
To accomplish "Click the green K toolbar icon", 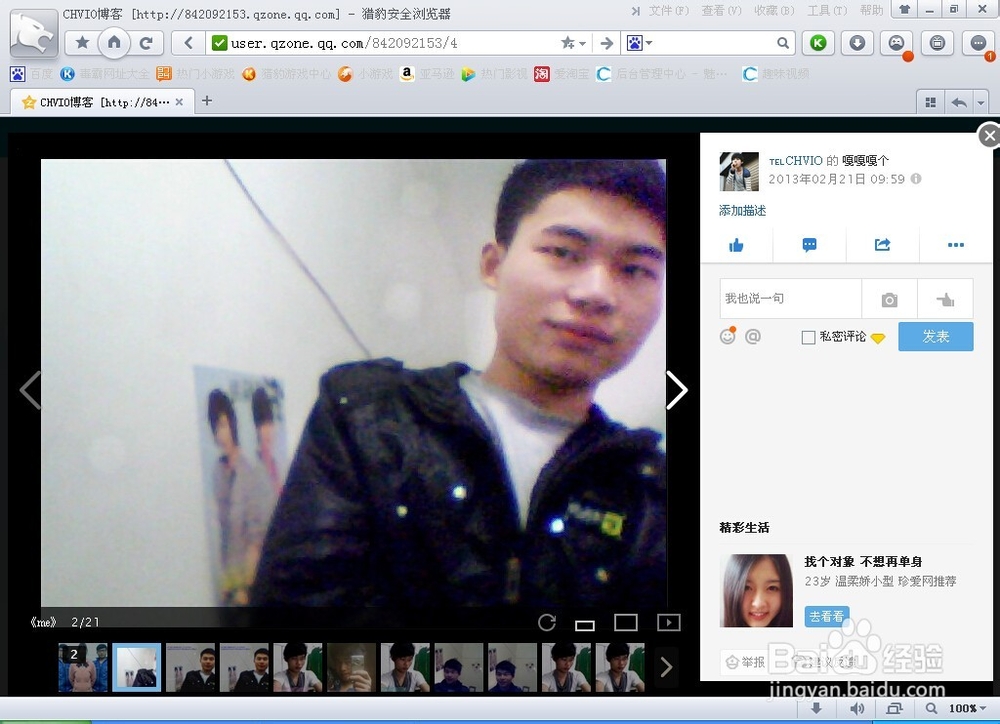I will click(x=818, y=43).
